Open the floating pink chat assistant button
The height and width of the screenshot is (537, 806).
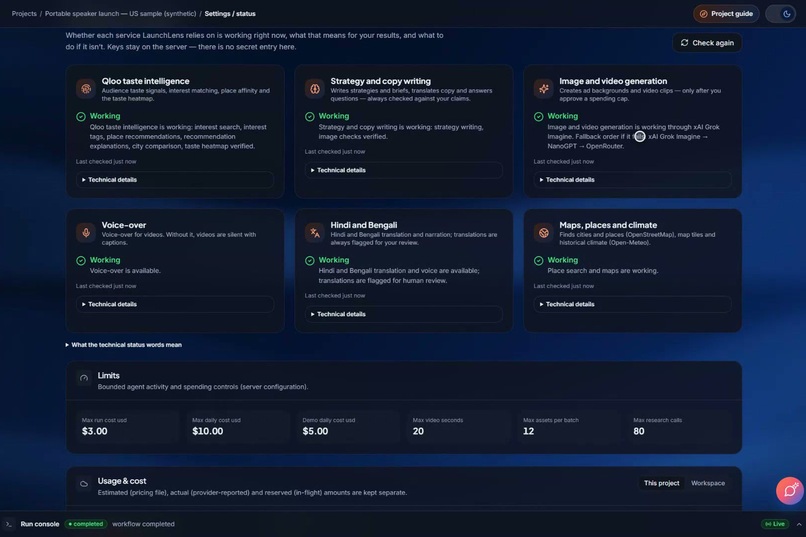(x=790, y=491)
